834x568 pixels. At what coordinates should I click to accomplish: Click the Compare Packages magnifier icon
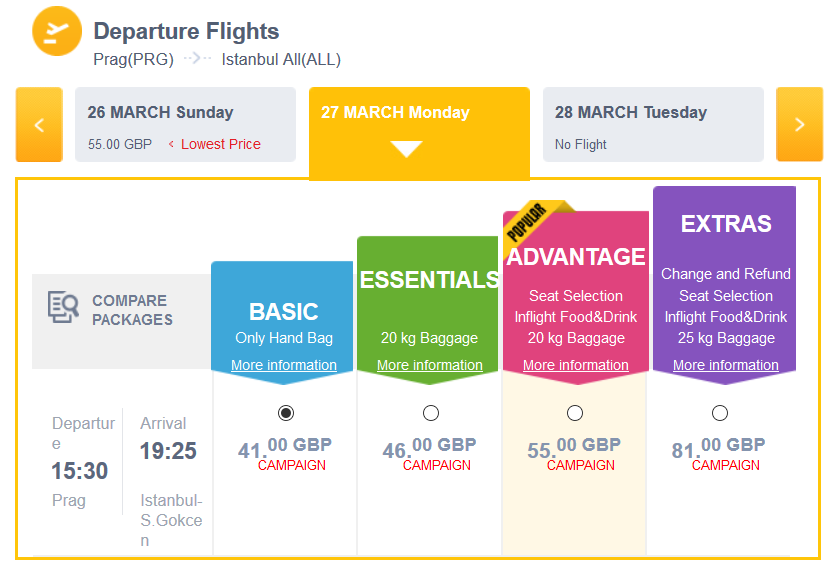click(x=63, y=307)
